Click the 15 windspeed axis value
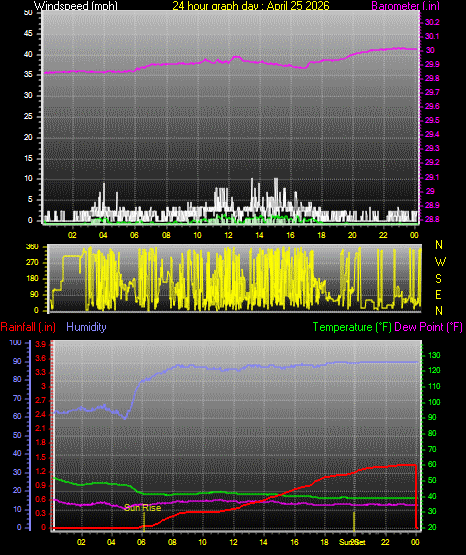This screenshot has height=555, width=466. coord(28,158)
